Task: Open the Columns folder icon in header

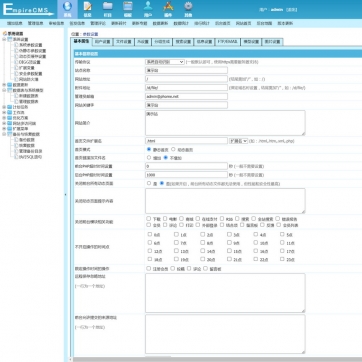Action: tap(107, 9)
